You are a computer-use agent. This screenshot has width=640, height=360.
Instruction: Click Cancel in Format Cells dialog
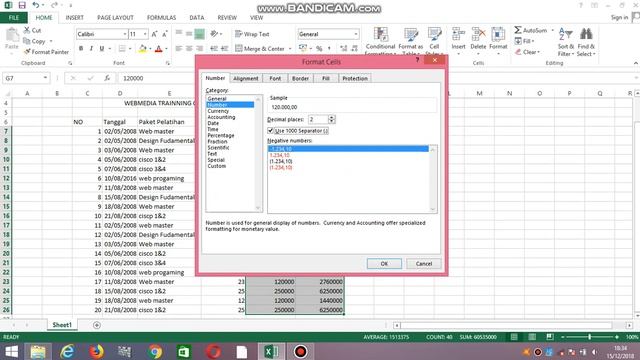tap(424, 264)
